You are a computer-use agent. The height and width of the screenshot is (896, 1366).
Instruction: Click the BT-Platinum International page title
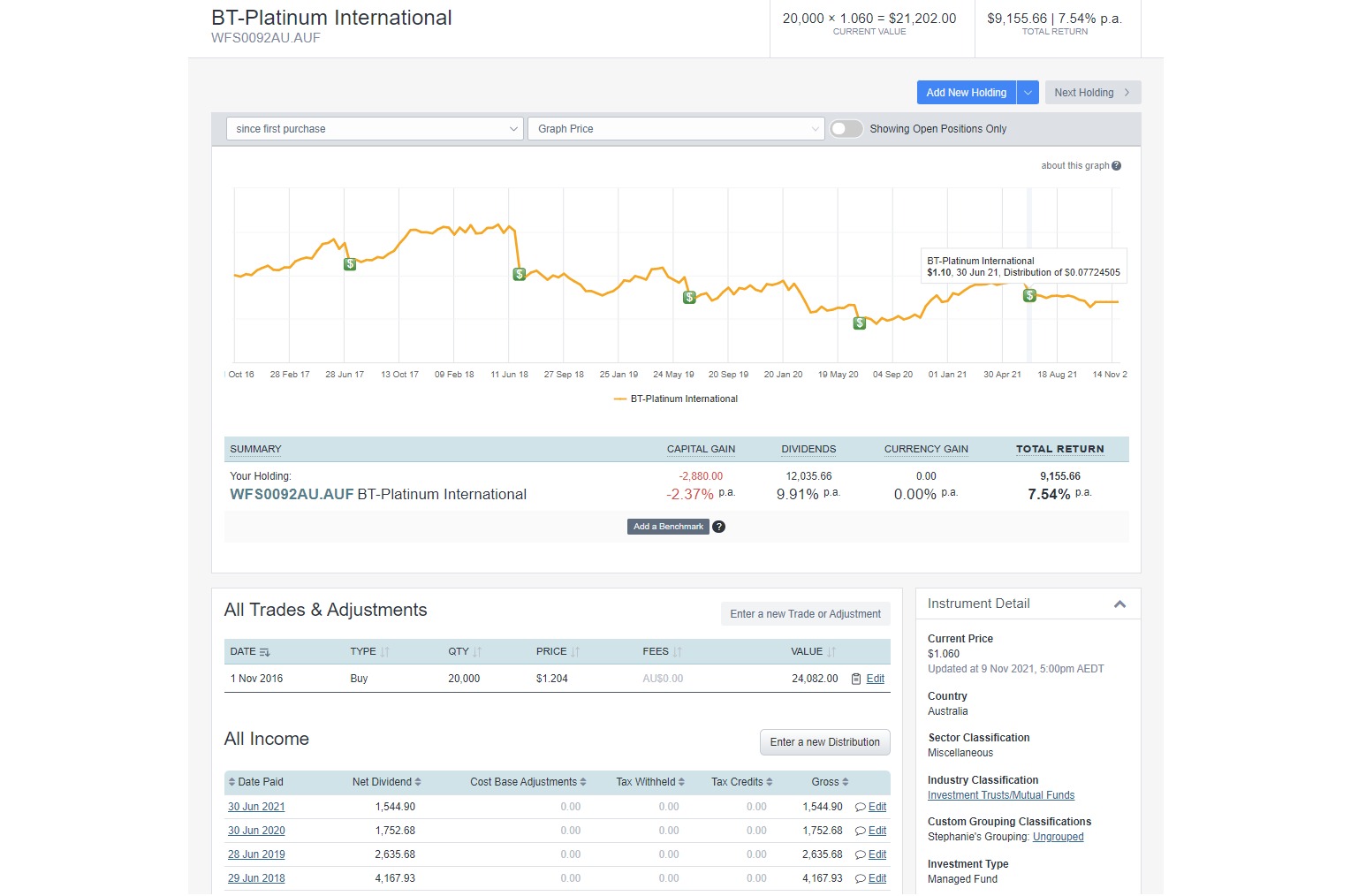click(x=331, y=18)
